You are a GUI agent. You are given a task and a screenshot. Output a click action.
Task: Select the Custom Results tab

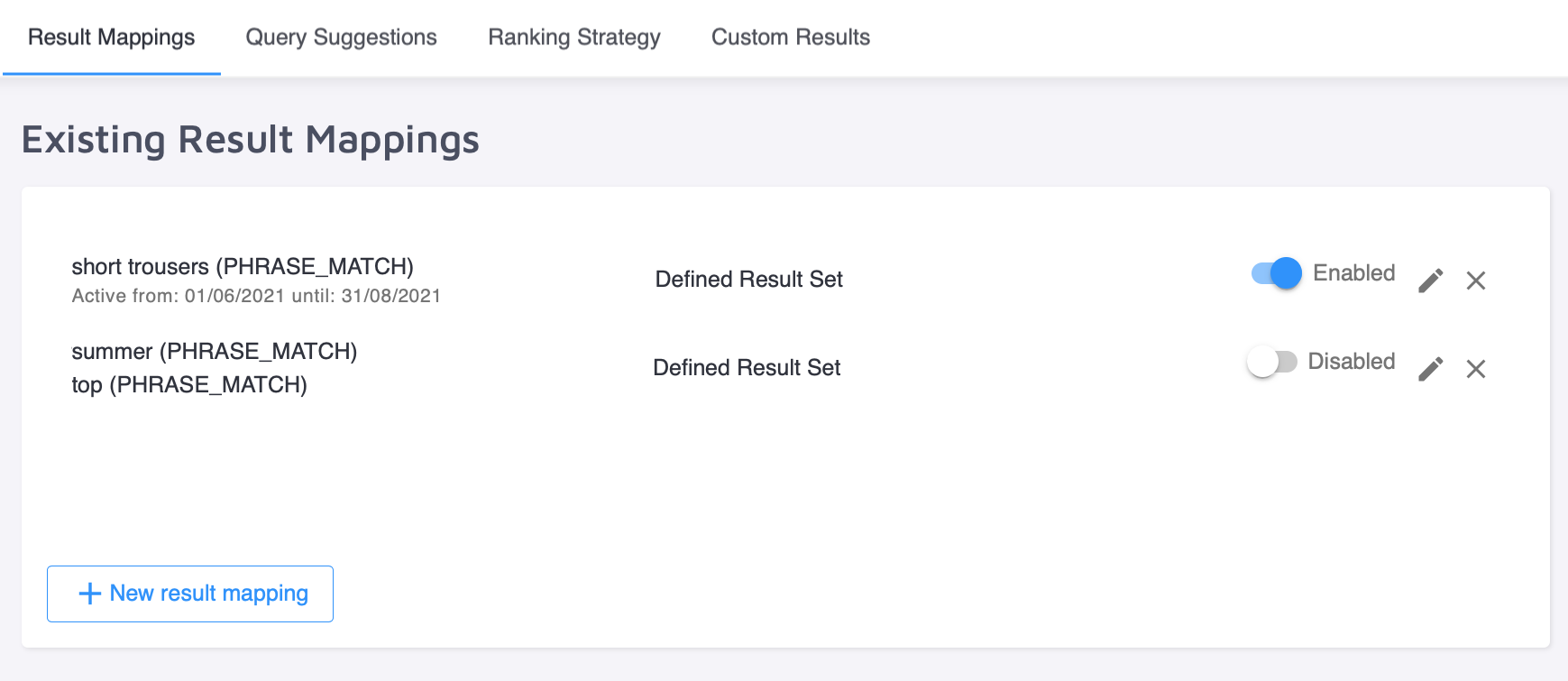point(790,37)
